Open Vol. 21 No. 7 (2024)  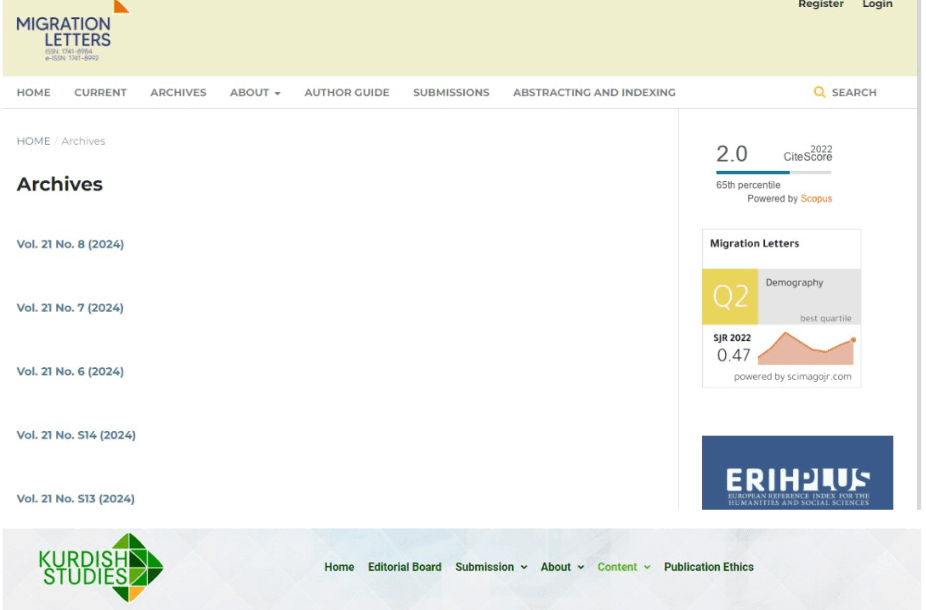70,308
